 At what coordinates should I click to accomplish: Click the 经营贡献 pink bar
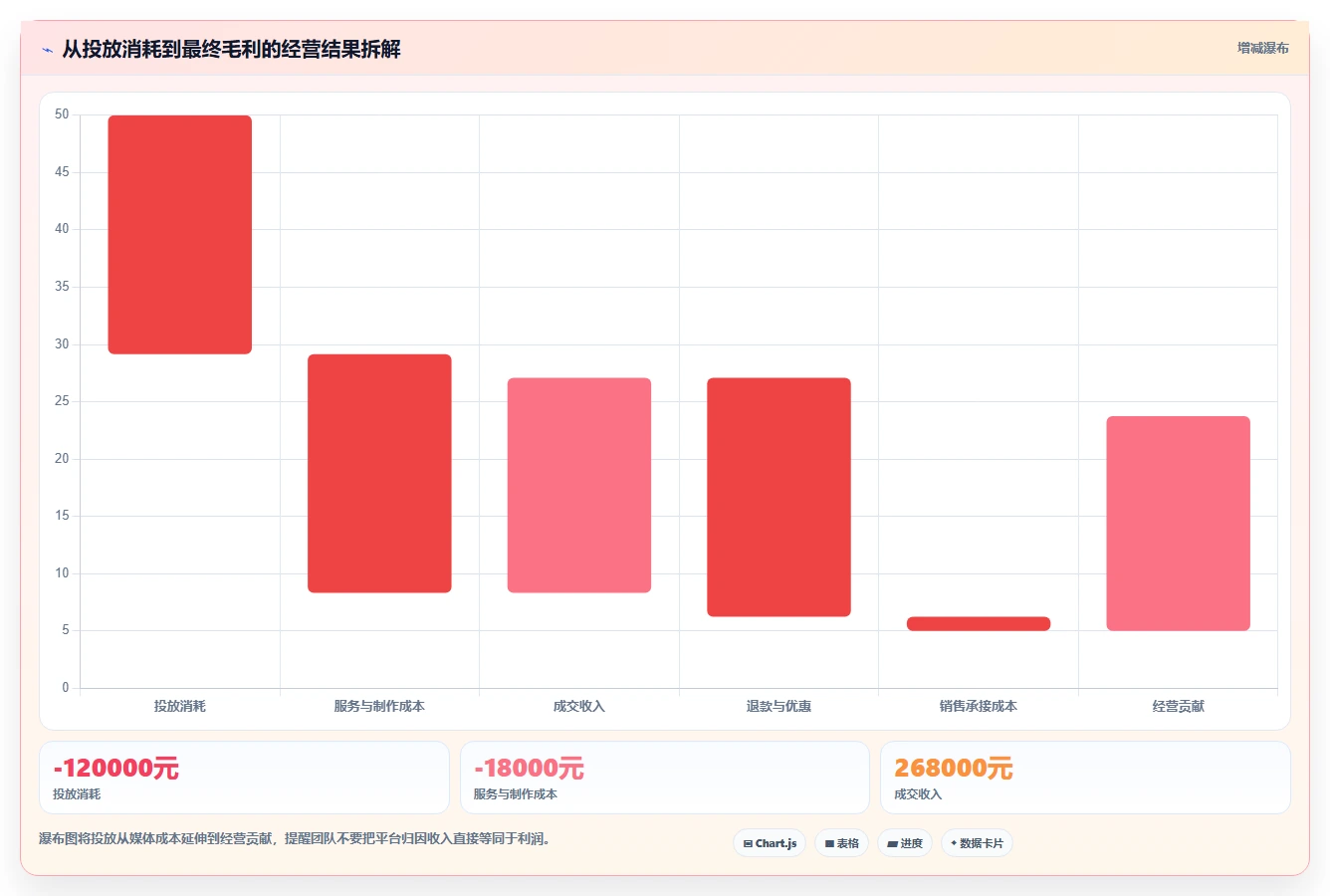coord(1178,524)
